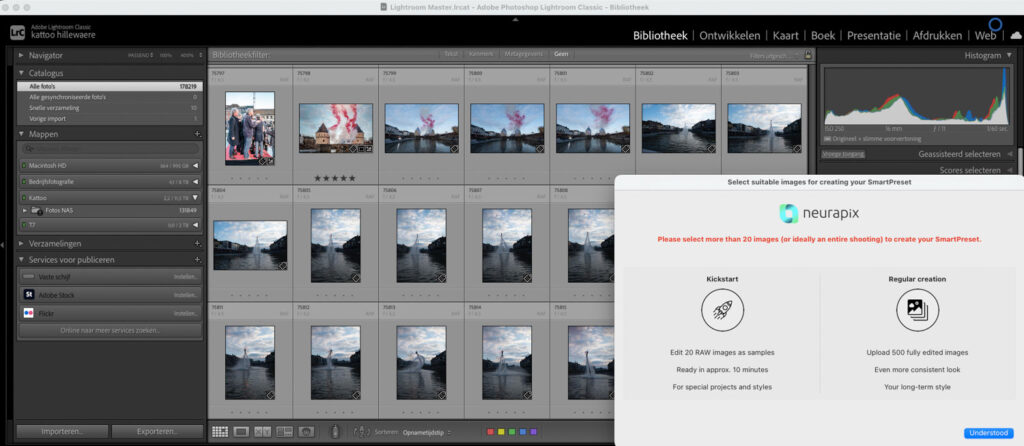
Task: Click Instellen for Adobe Stock
Action: [185, 295]
